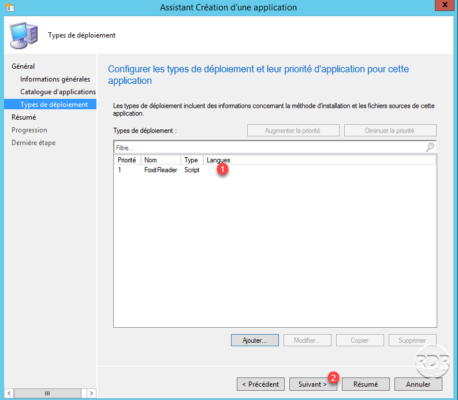Sort by the Nom column header
This screenshot has height=400, width=458.
pos(160,160)
